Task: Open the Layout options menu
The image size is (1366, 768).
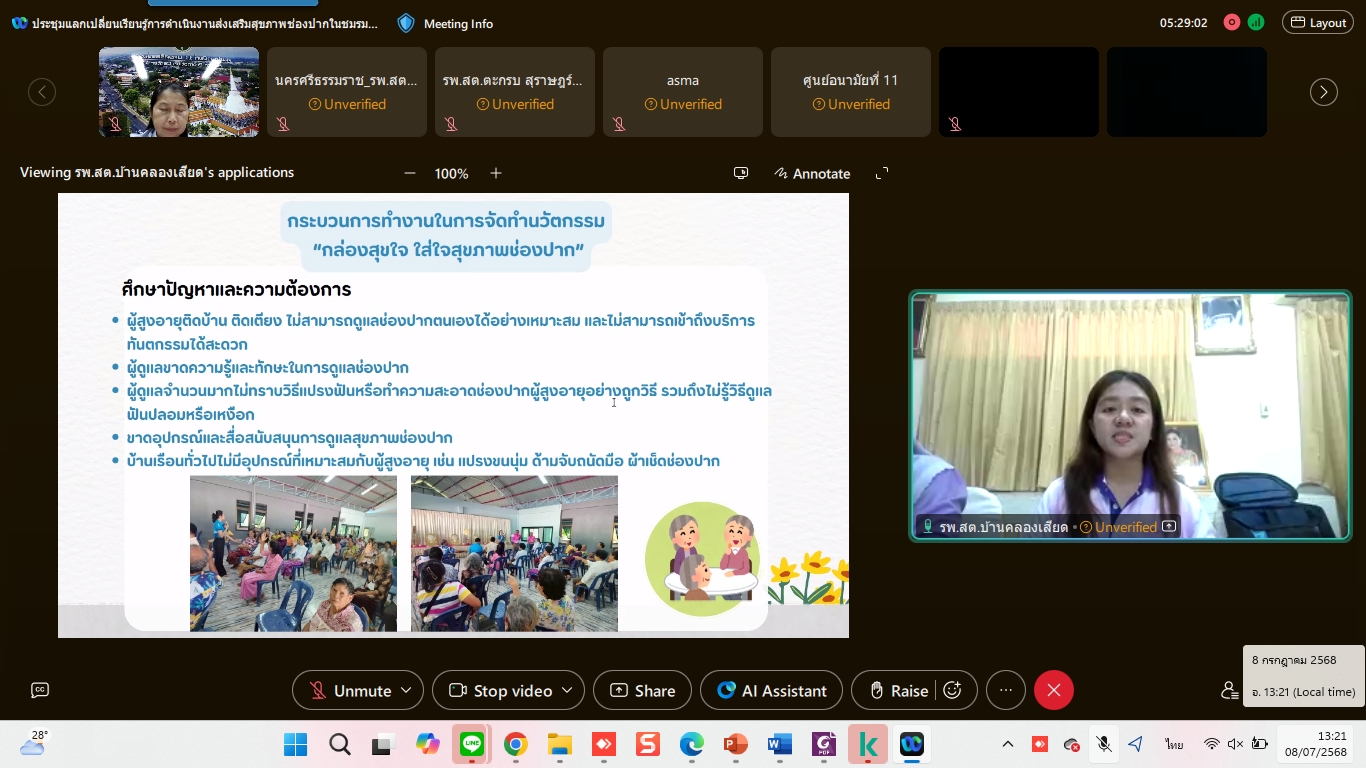Action: [1318, 23]
